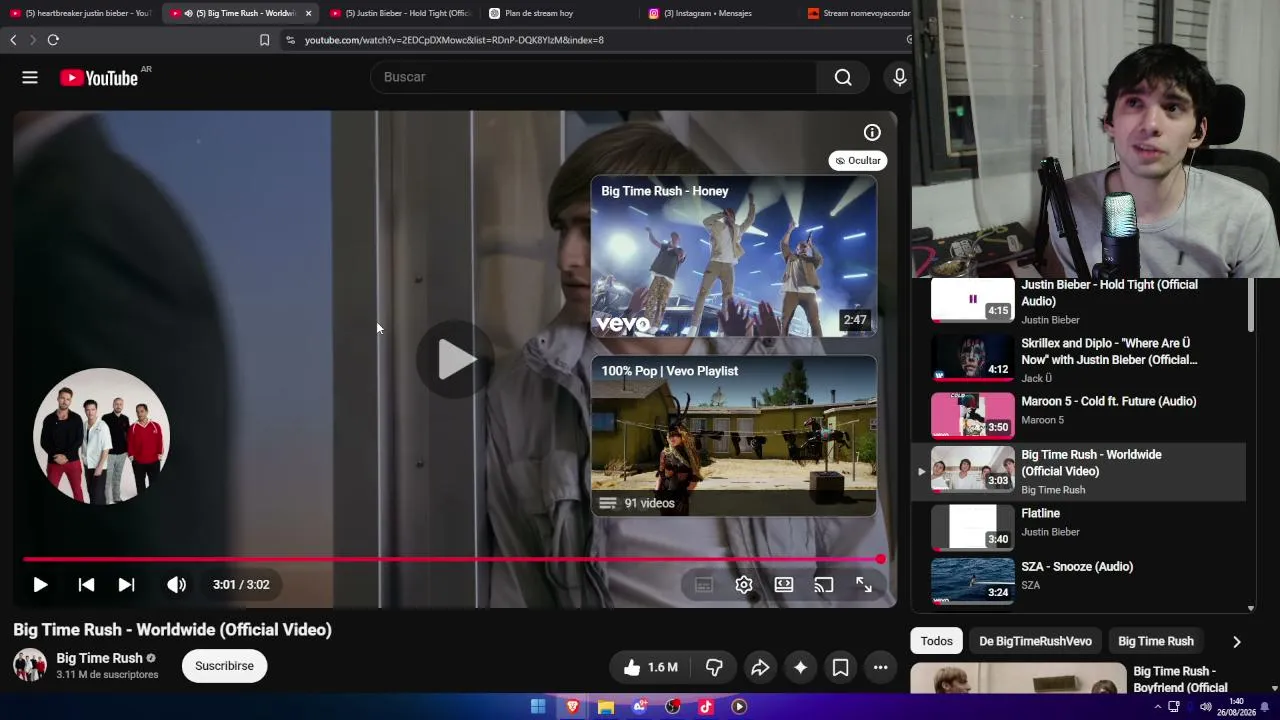Screen dimensions: 1280x720
Task: Seek on the red video progress bar
Action: pyautogui.click(x=452, y=559)
